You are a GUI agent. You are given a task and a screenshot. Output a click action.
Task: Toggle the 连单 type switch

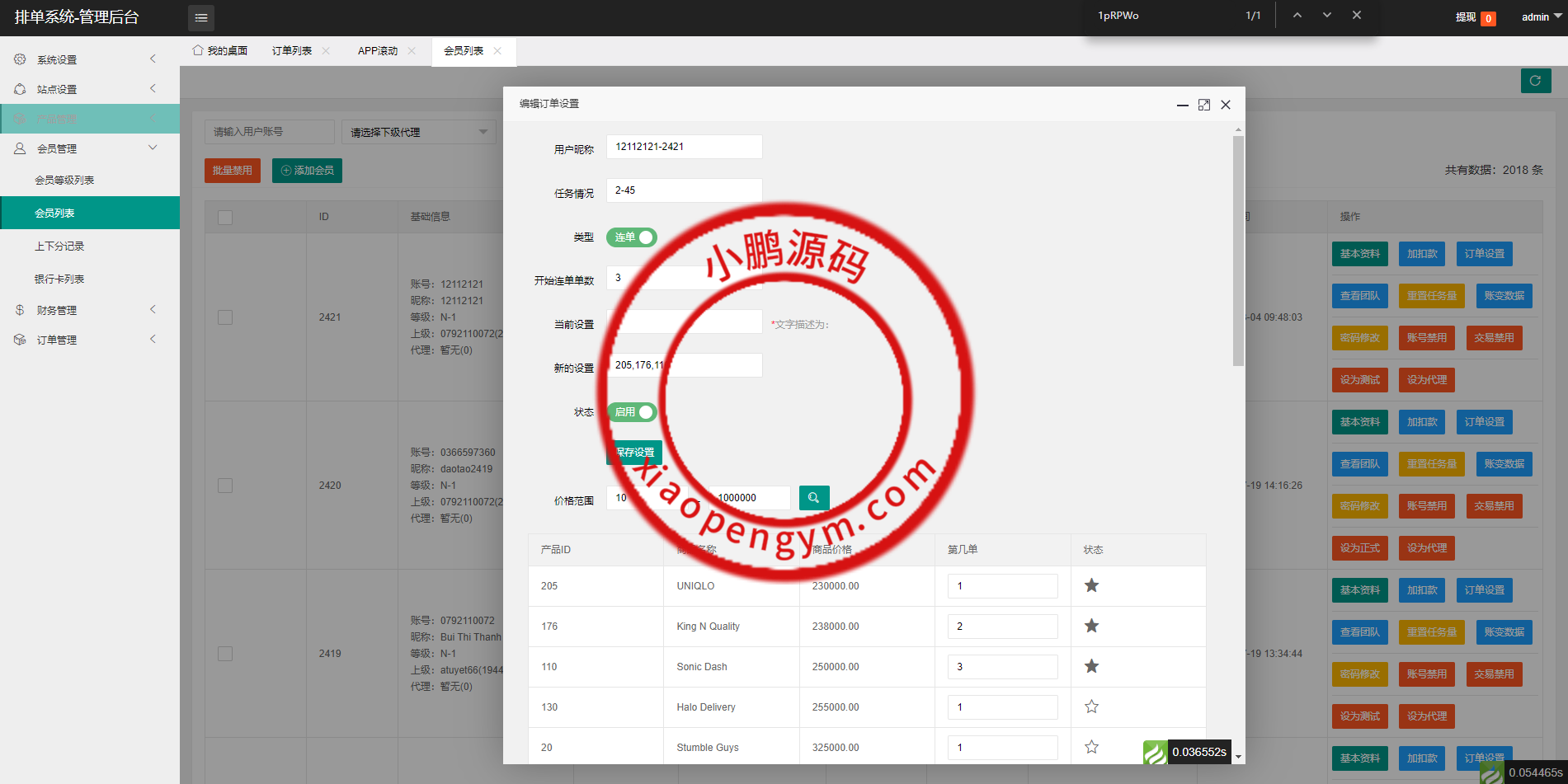(x=632, y=237)
